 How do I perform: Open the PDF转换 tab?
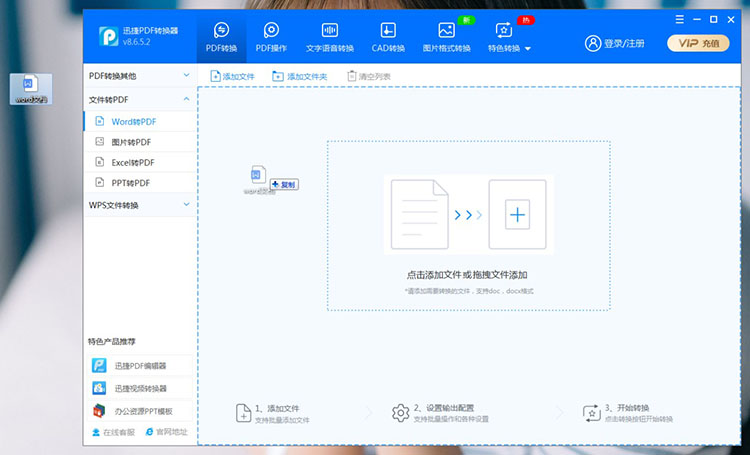coord(221,37)
